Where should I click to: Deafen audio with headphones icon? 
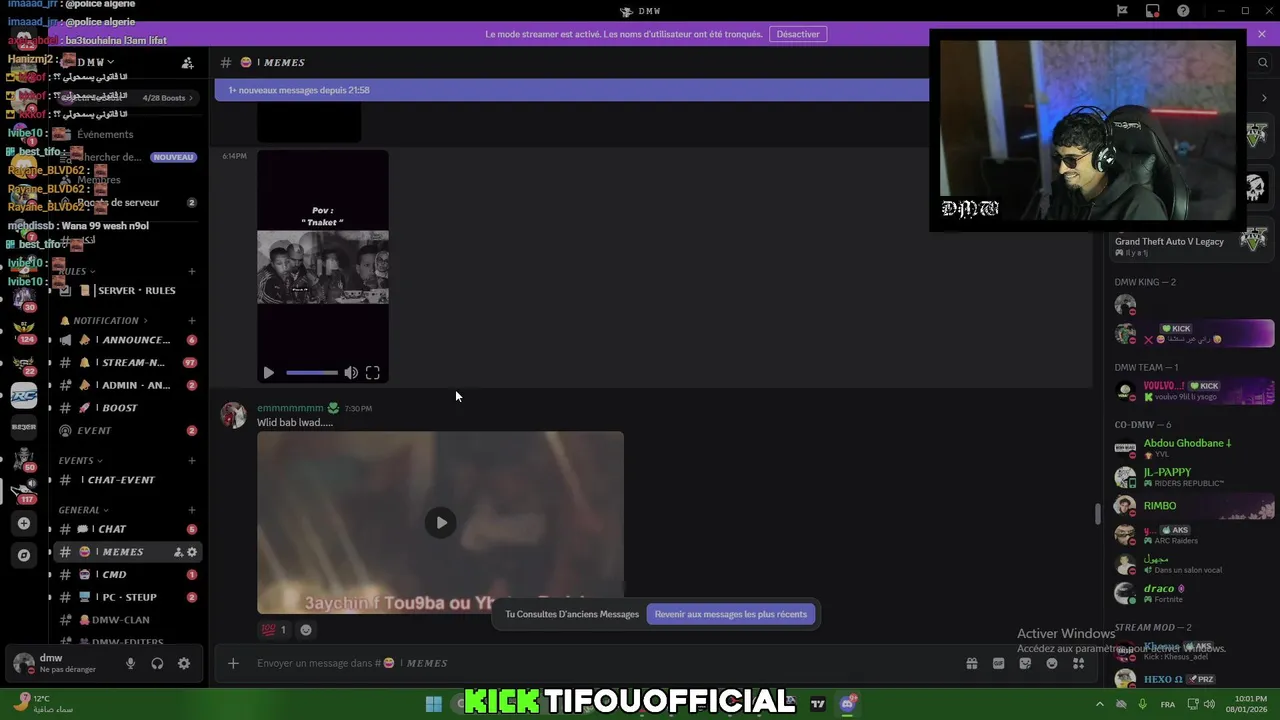[x=157, y=663]
